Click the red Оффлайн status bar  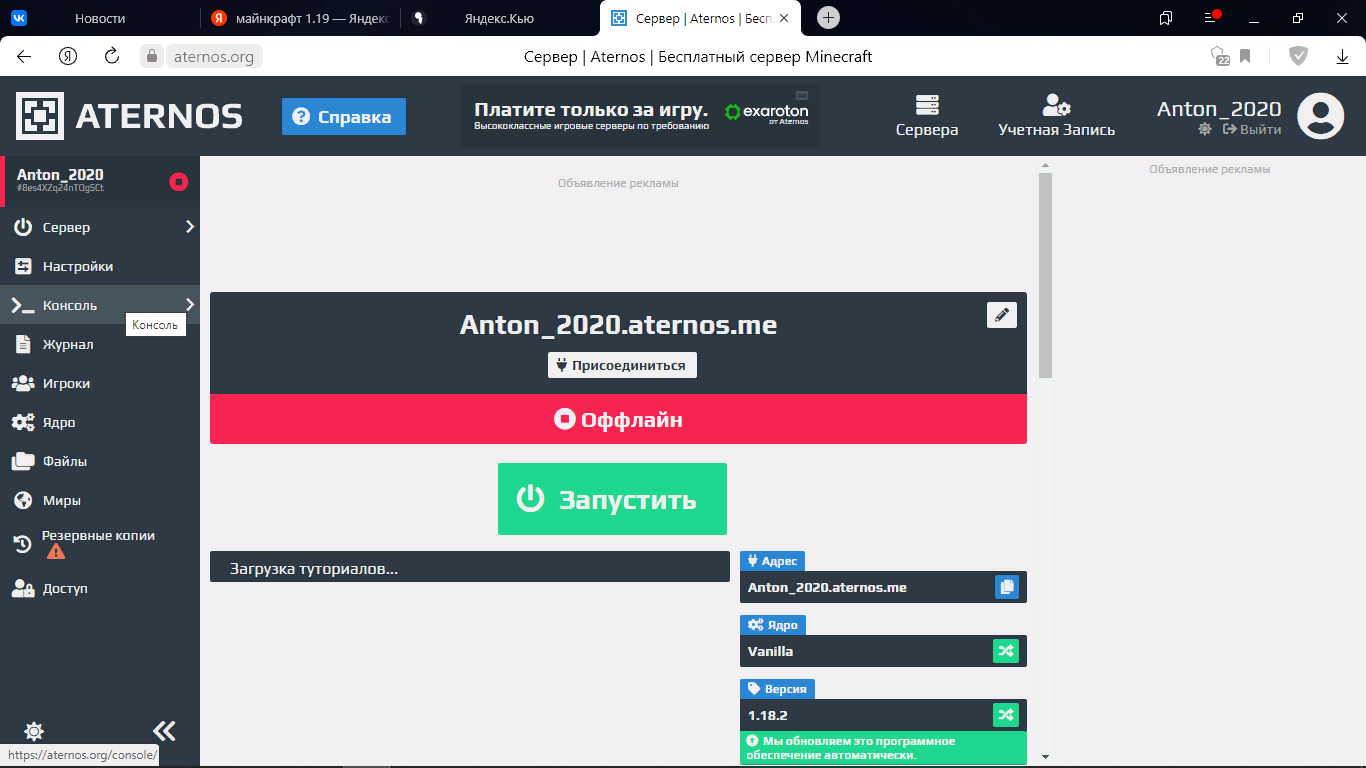(x=618, y=419)
